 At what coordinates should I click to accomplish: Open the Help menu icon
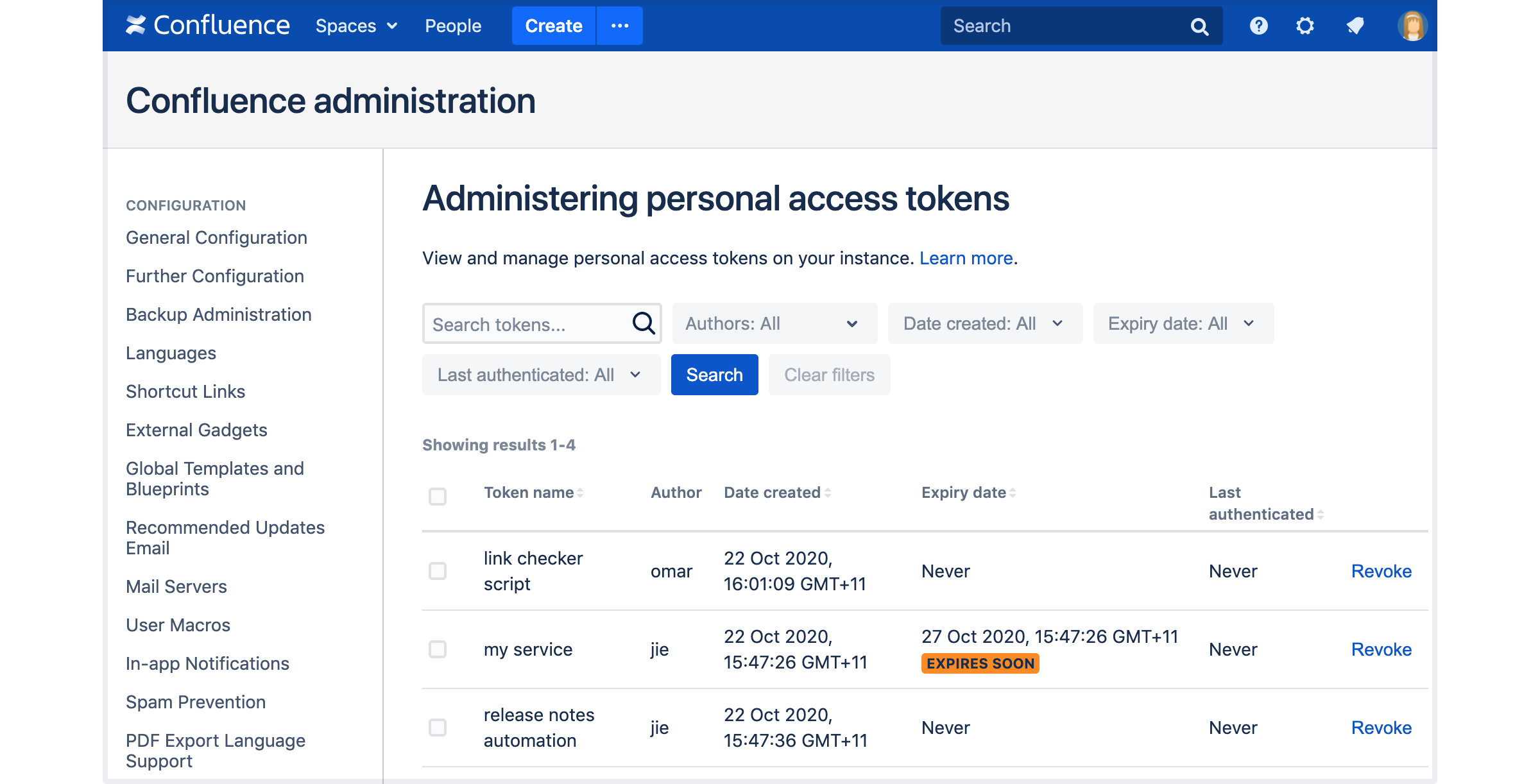[1259, 25]
